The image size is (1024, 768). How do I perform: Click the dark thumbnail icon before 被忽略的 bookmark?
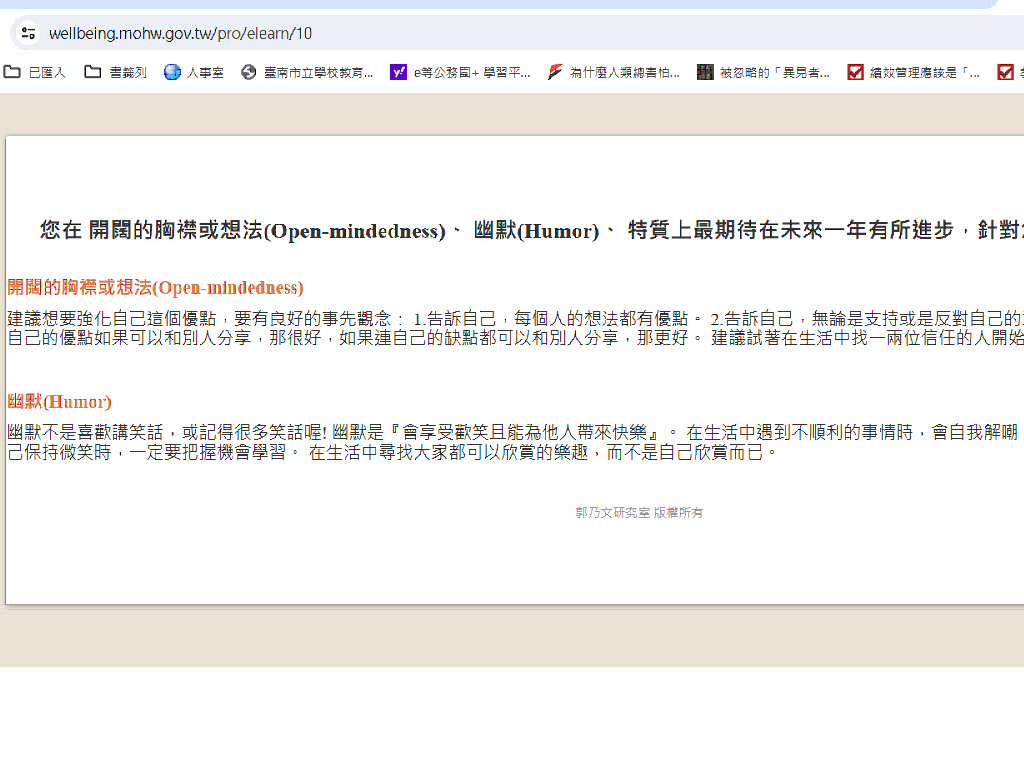(705, 72)
